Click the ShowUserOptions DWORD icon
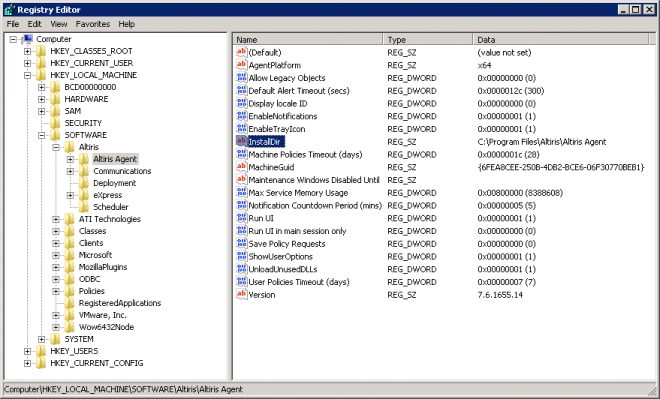 click(241, 256)
